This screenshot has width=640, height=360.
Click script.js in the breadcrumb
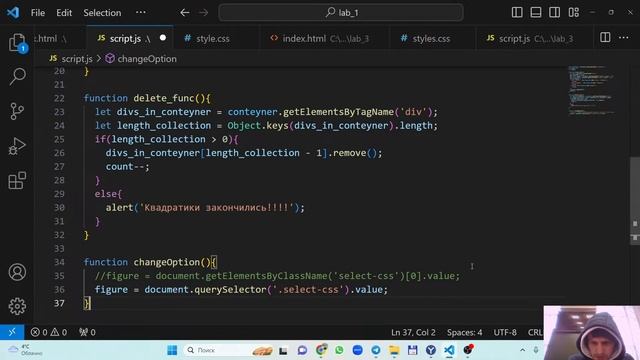coord(77,59)
